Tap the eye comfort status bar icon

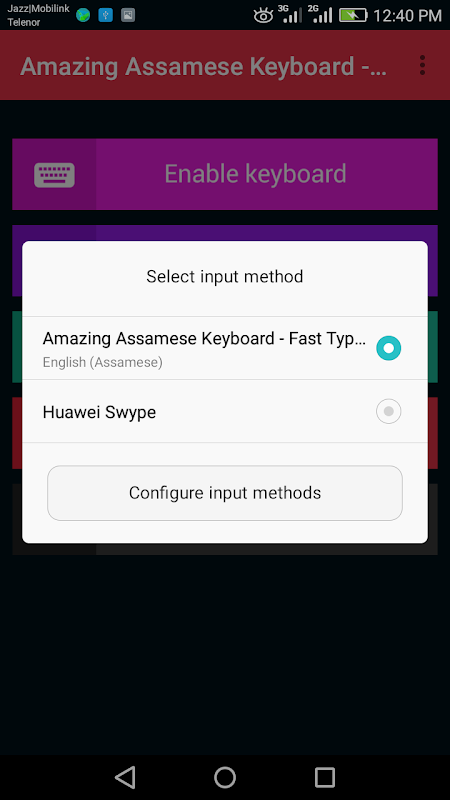click(x=263, y=16)
